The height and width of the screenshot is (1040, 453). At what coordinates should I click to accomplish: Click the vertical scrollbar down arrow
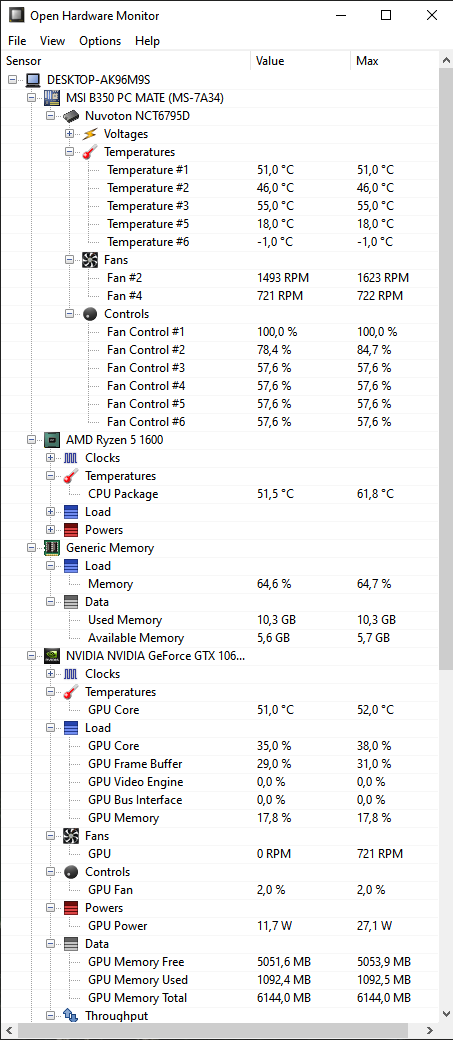tap(446, 1014)
